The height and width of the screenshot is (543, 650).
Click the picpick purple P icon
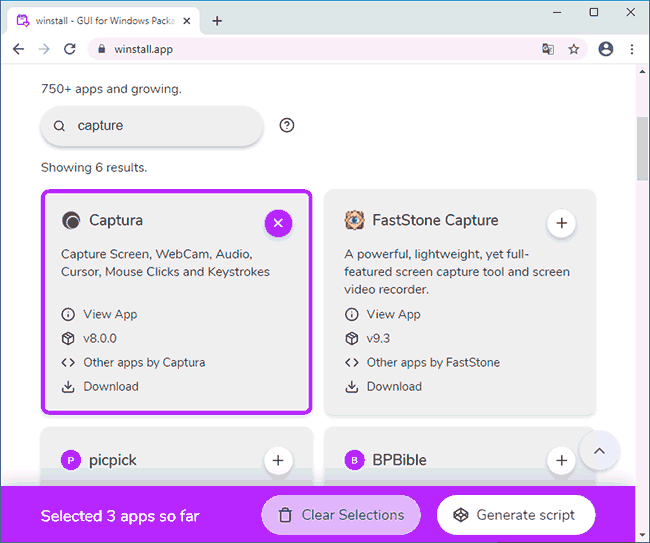pyautogui.click(x=71, y=460)
